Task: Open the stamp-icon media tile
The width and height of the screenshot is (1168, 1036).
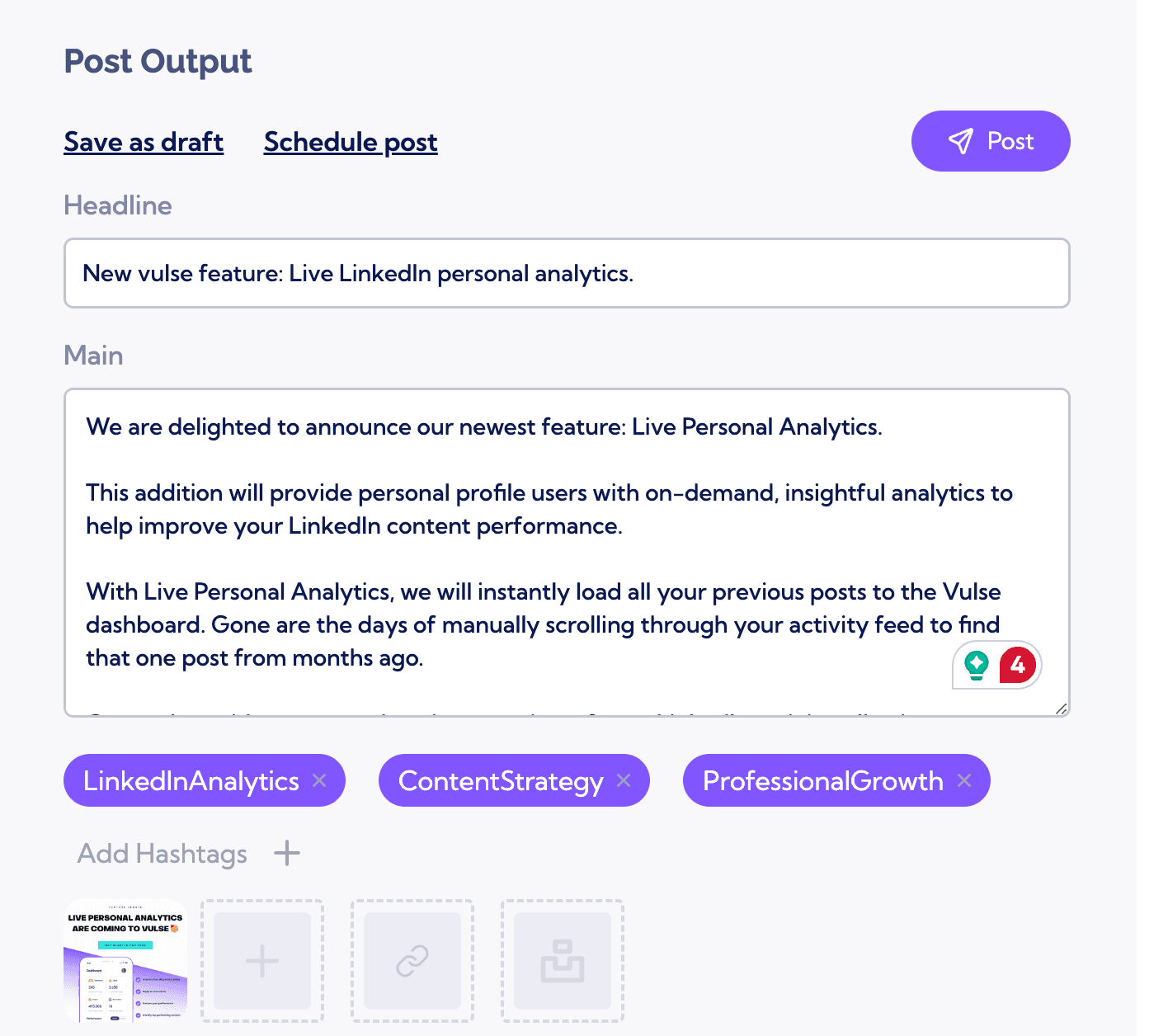Action: coord(563,961)
